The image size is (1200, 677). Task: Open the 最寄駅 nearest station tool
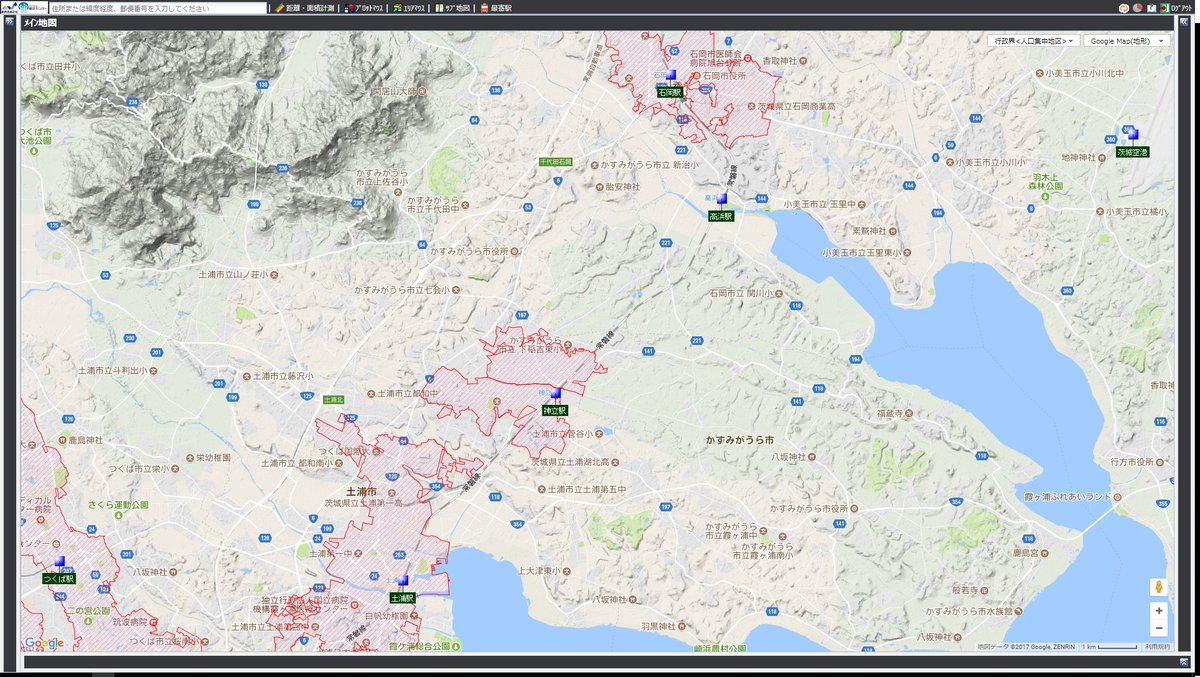(x=496, y=8)
